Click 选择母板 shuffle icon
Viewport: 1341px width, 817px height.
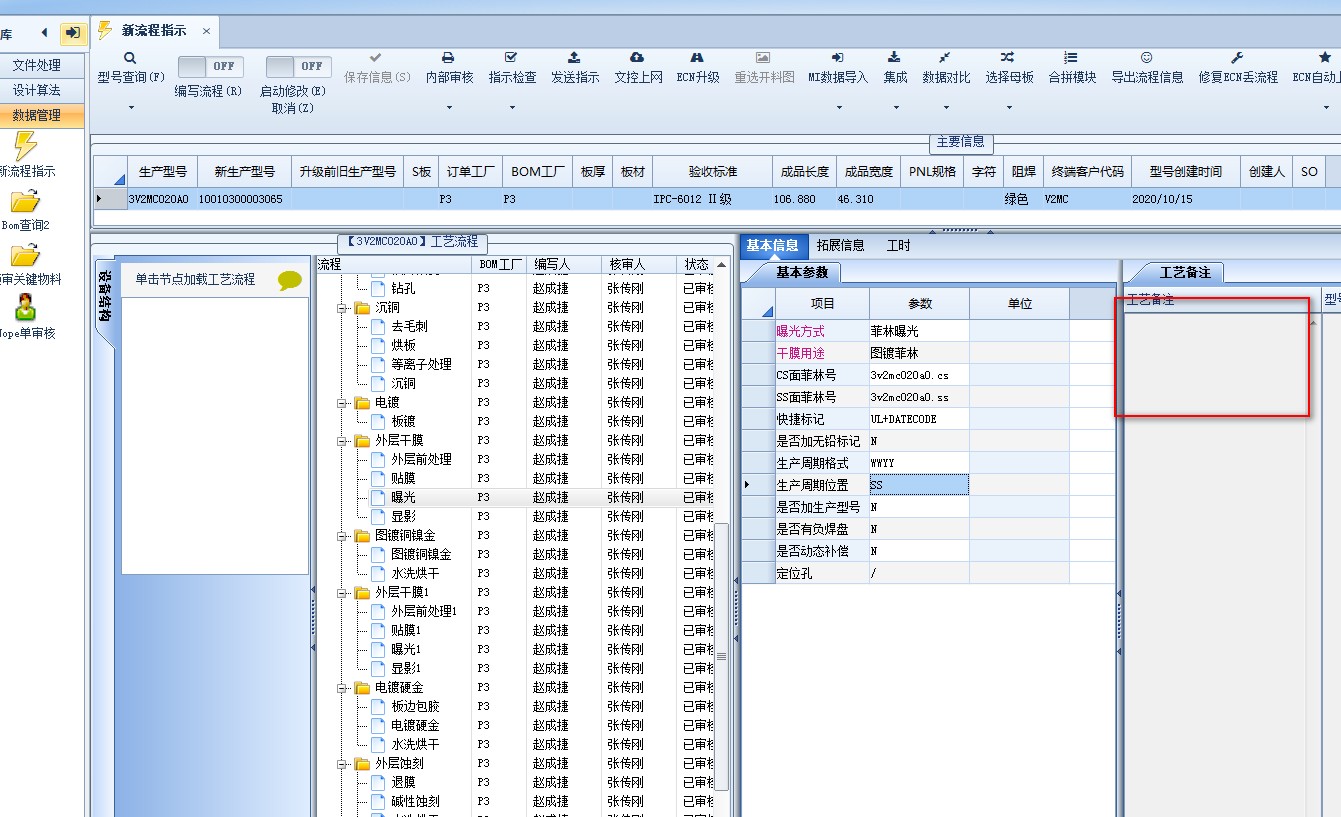click(x=1008, y=58)
